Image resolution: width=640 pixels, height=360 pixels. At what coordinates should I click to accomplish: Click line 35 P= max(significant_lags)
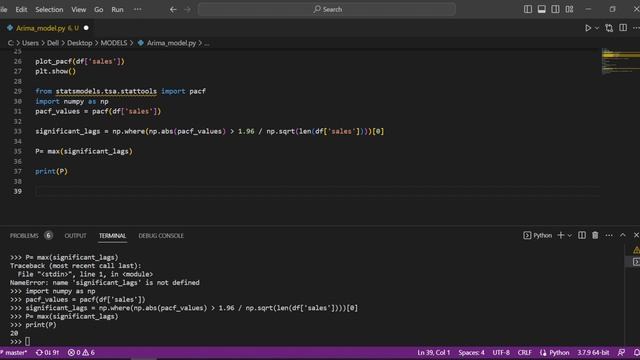[84, 151]
